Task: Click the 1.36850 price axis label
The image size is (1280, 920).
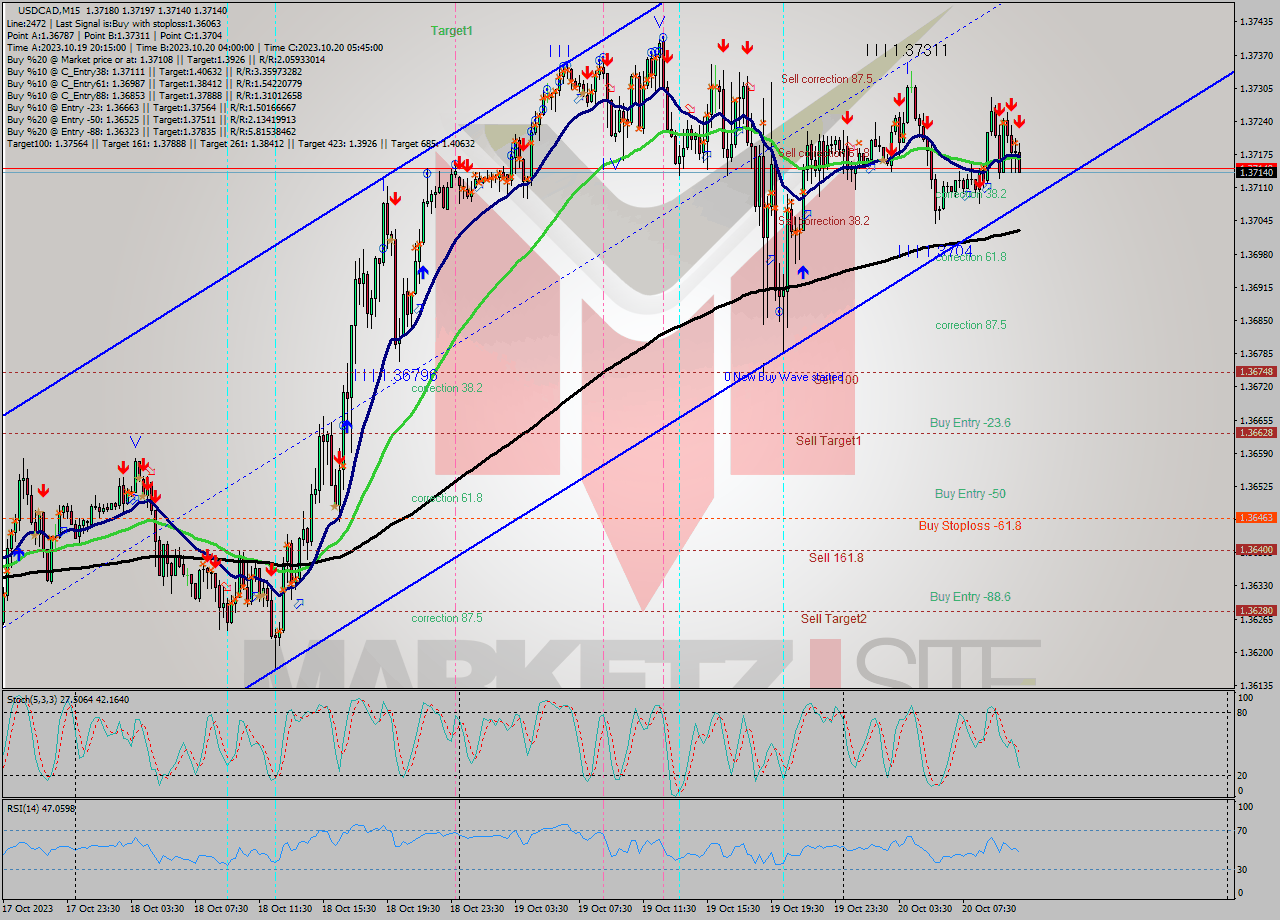Action: point(1256,321)
